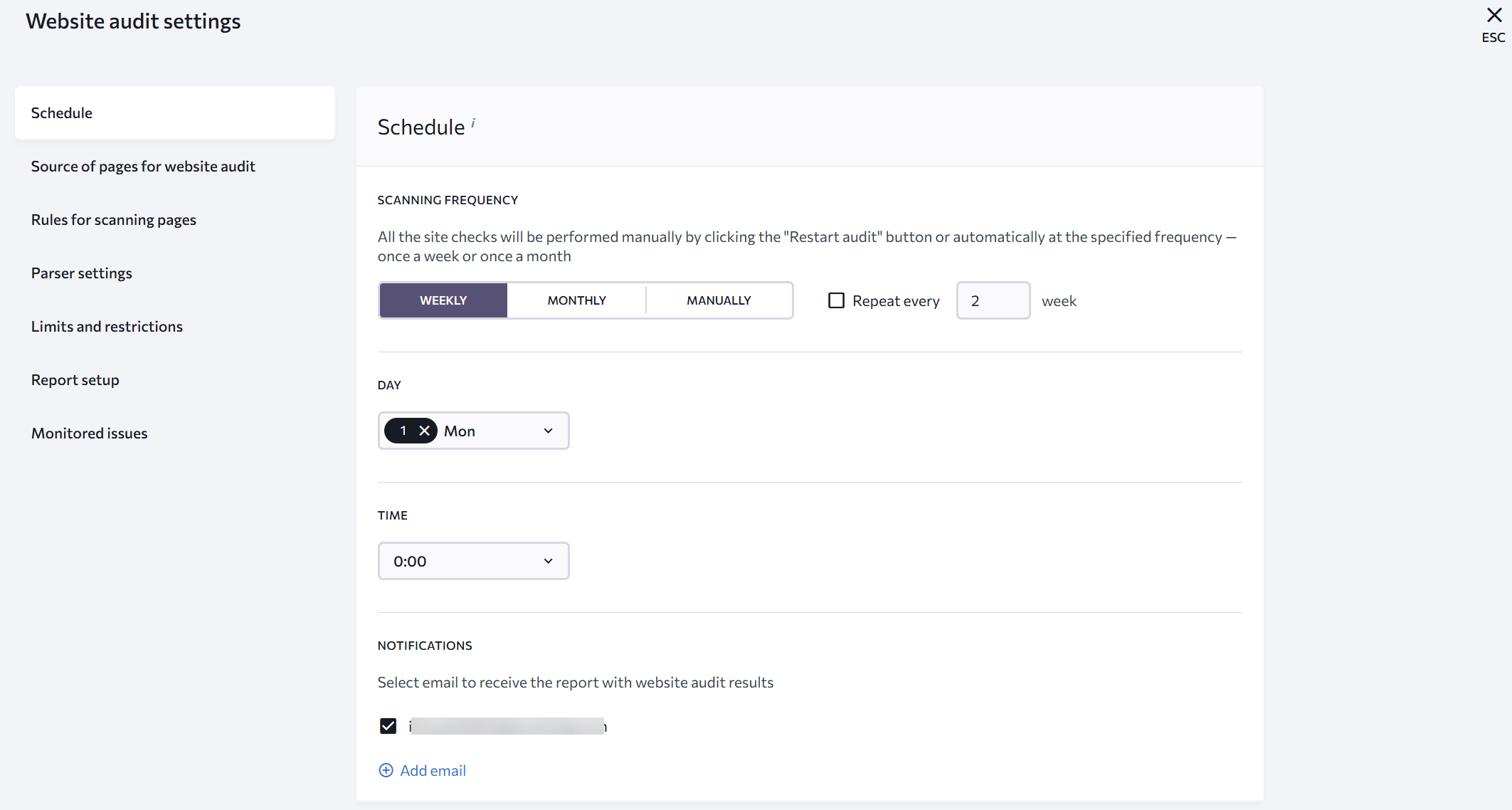Close the settings with the X icon
The image size is (1512, 810).
point(1494,15)
